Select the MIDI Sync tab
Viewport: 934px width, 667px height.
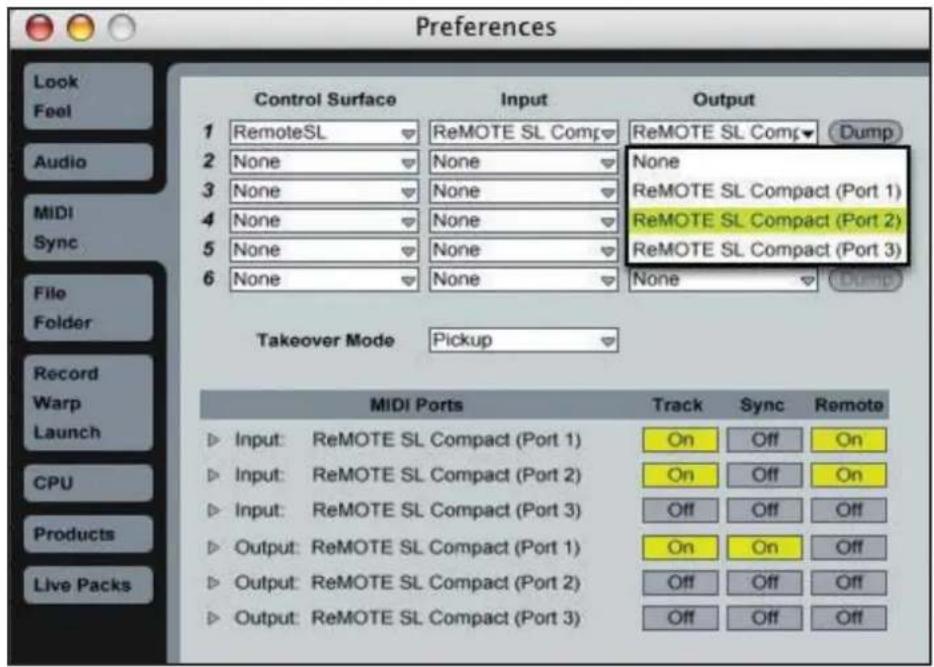point(88,227)
